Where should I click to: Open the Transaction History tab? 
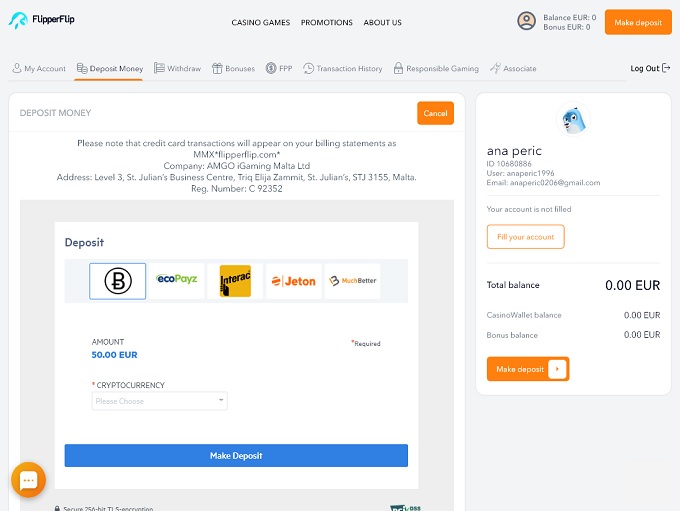pyautogui.click(x=342, y=68)
